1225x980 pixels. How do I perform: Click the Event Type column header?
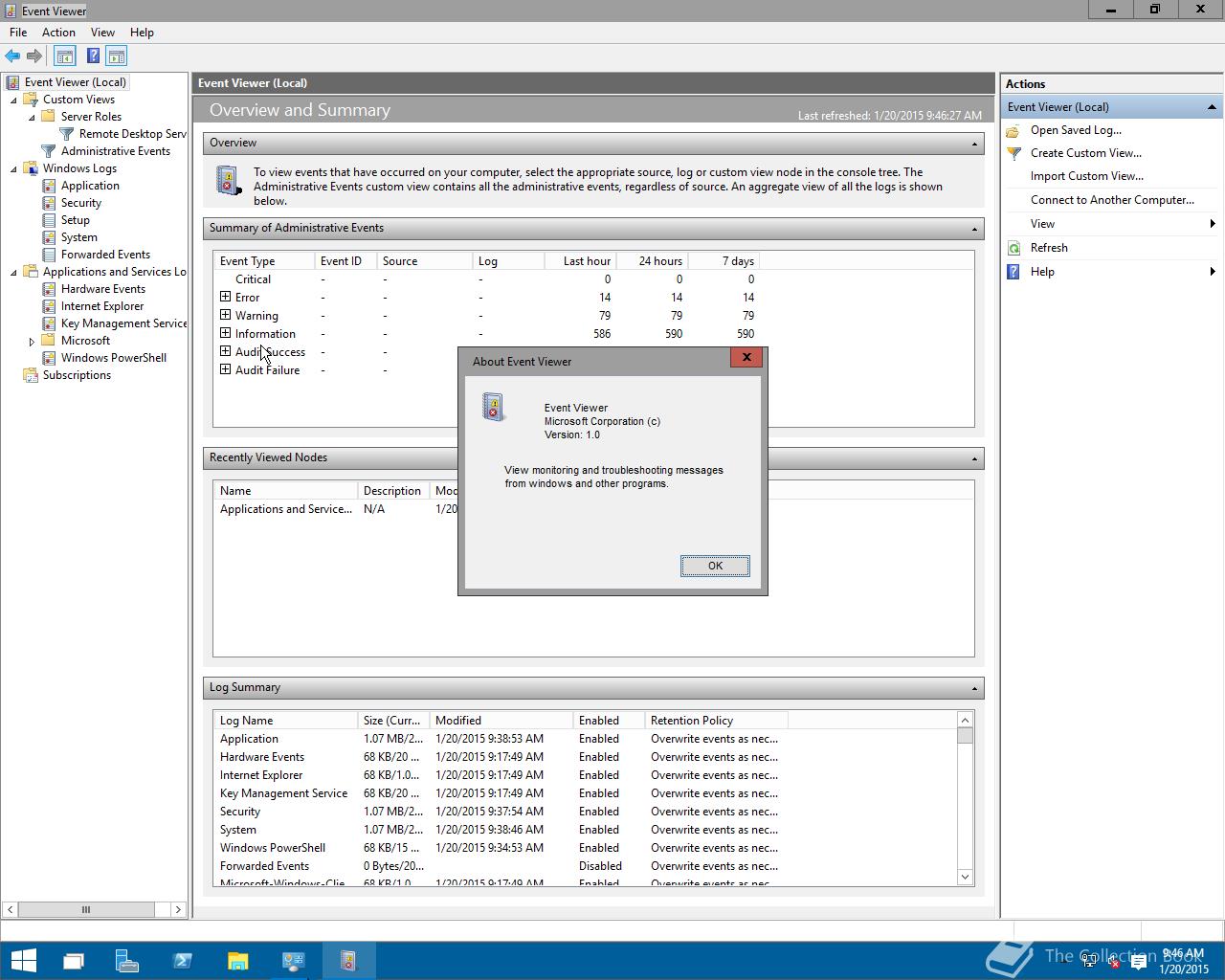coord(264,261)
